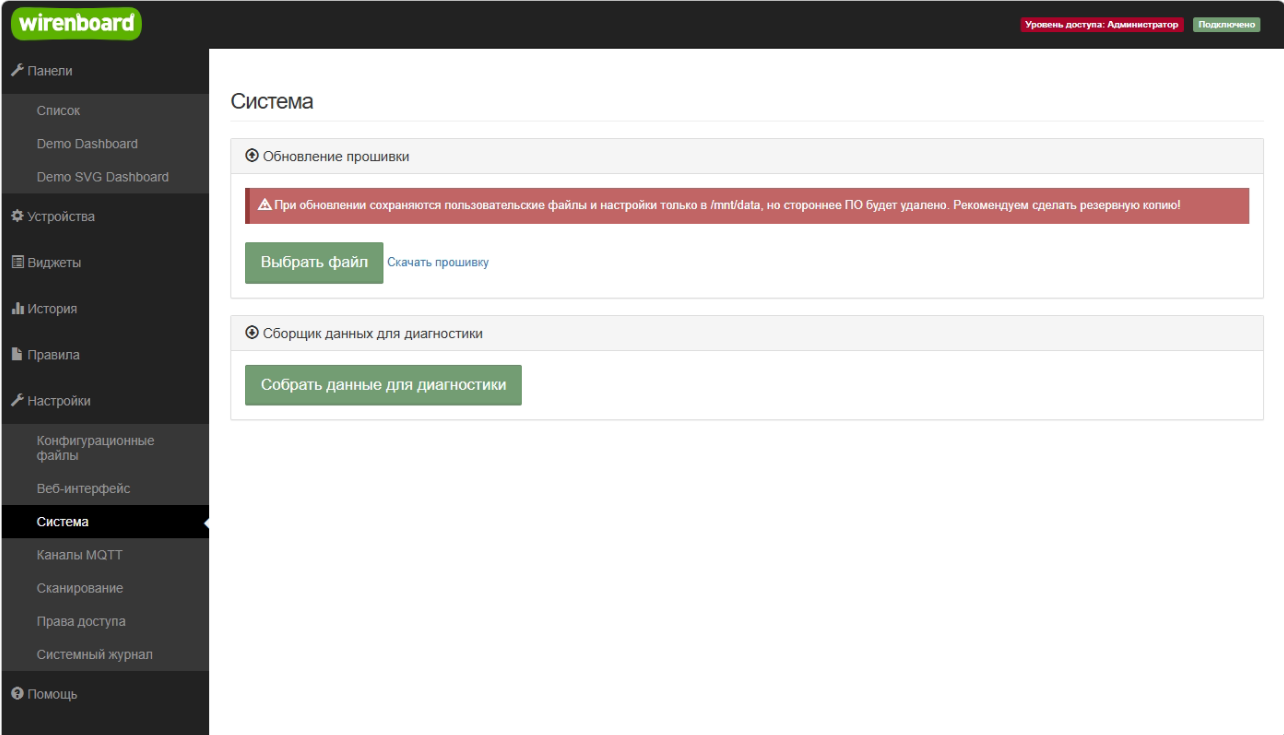
Task: Click the wrench icon beside Настройки
Action: tap(17, 401)
